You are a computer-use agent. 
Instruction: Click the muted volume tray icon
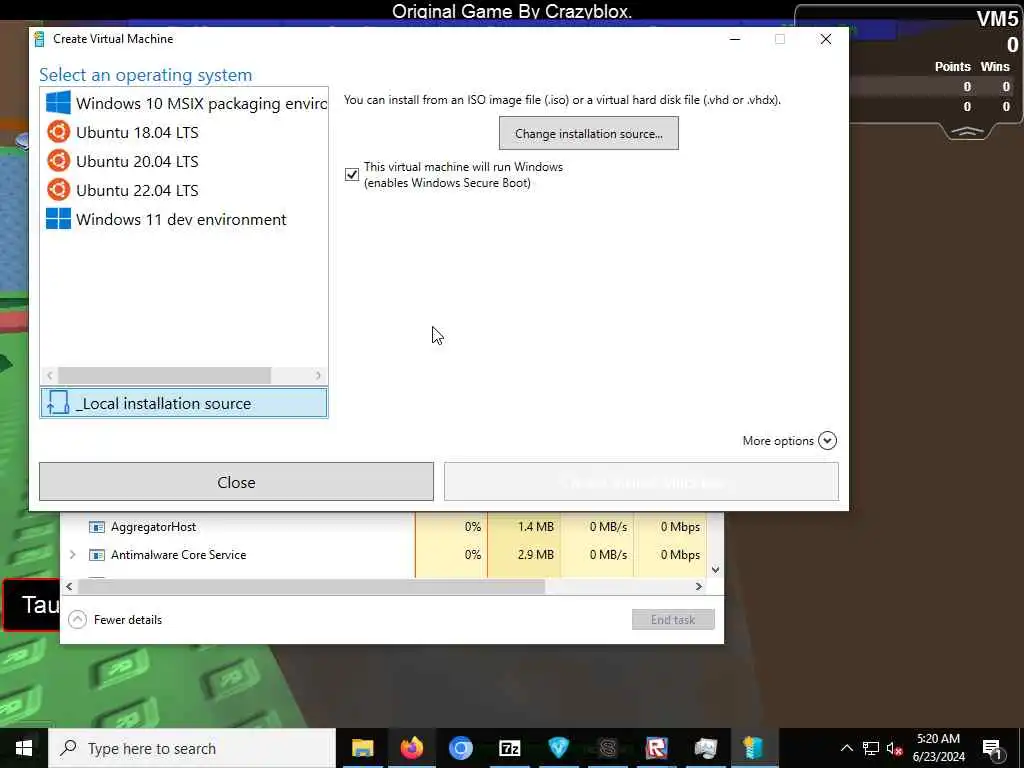(x=894, y=748)
